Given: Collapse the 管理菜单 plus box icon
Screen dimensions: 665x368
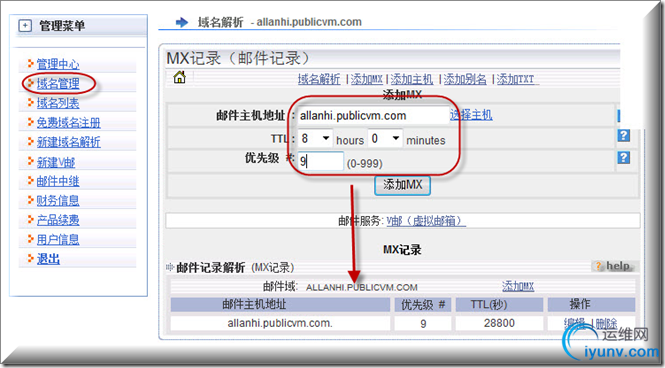Looking at the screenshot, I should click(x=25, y=26).
